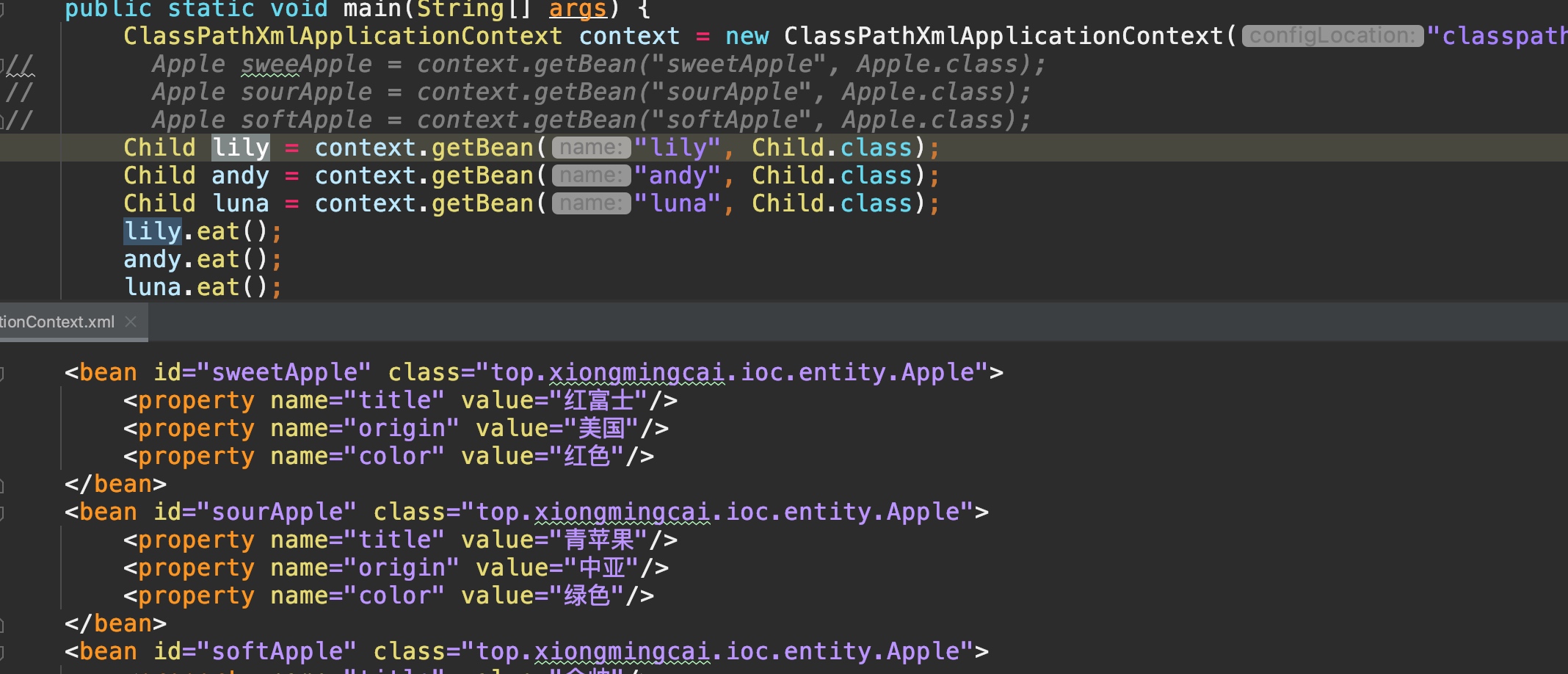1568x674 pixels.
Task: Click closing bean tag of sourApple
Action: 115,623
